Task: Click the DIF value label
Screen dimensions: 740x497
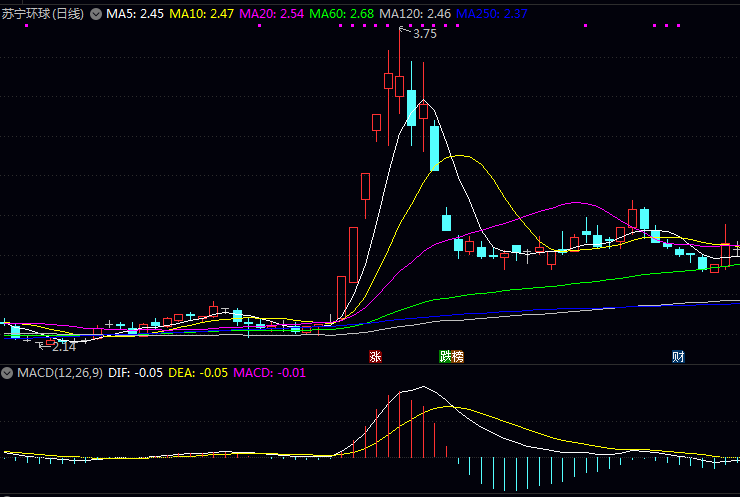Action: (134, 373)
